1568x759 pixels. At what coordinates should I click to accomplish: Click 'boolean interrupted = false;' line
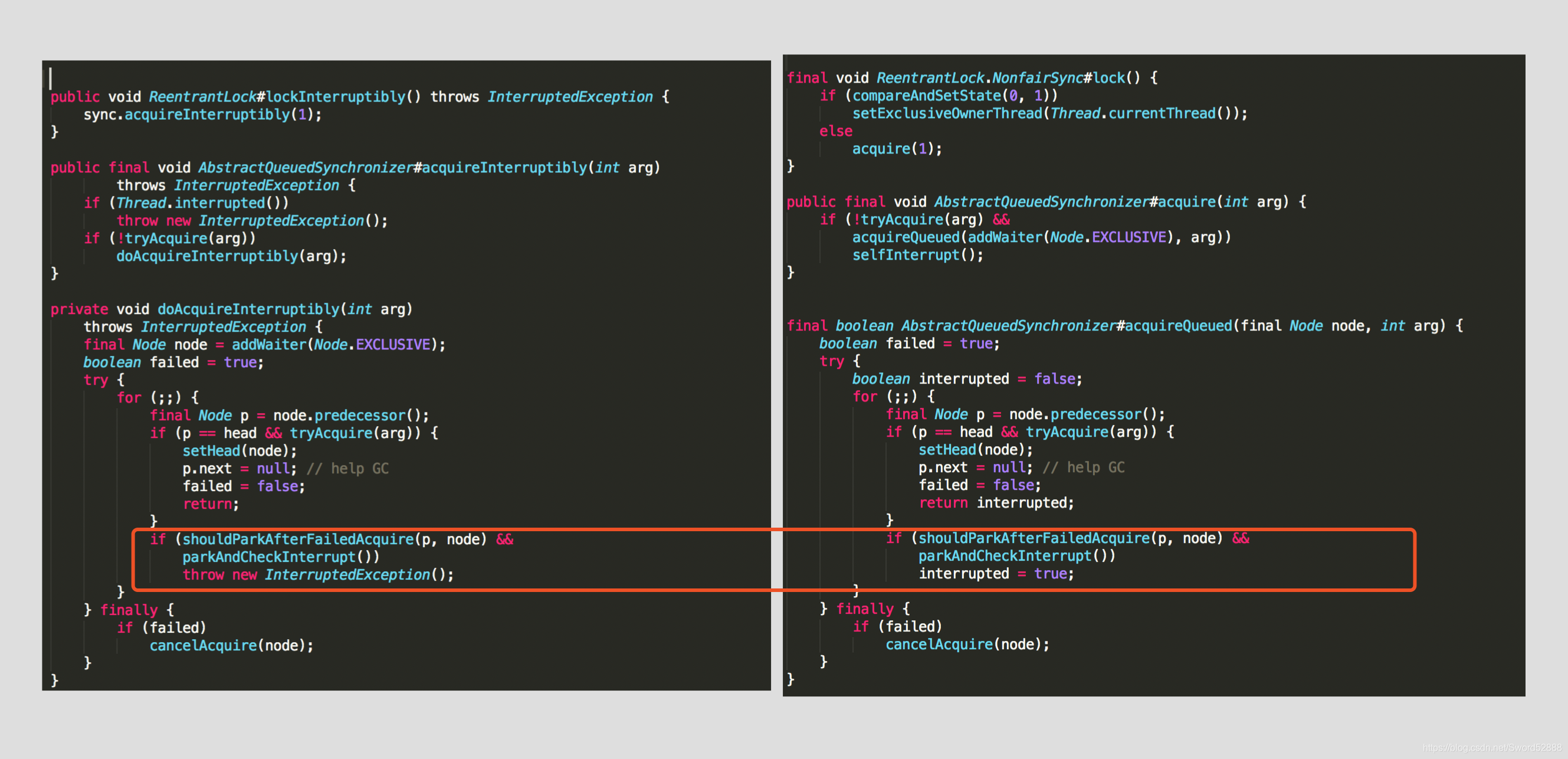click(967, 379)
